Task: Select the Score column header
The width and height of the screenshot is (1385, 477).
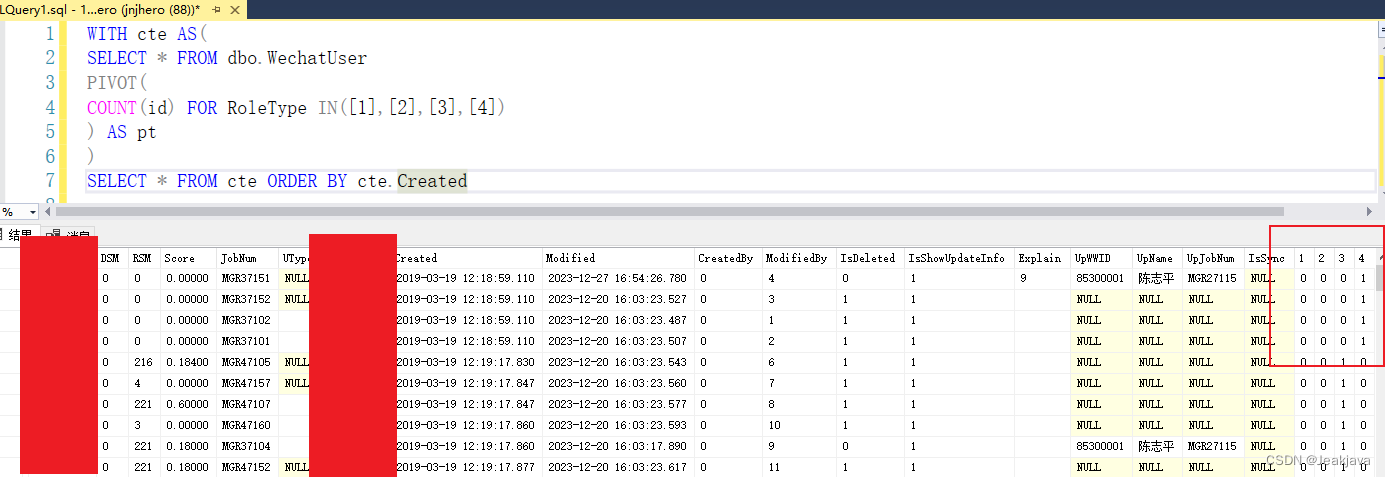Action: pos(188,258)
